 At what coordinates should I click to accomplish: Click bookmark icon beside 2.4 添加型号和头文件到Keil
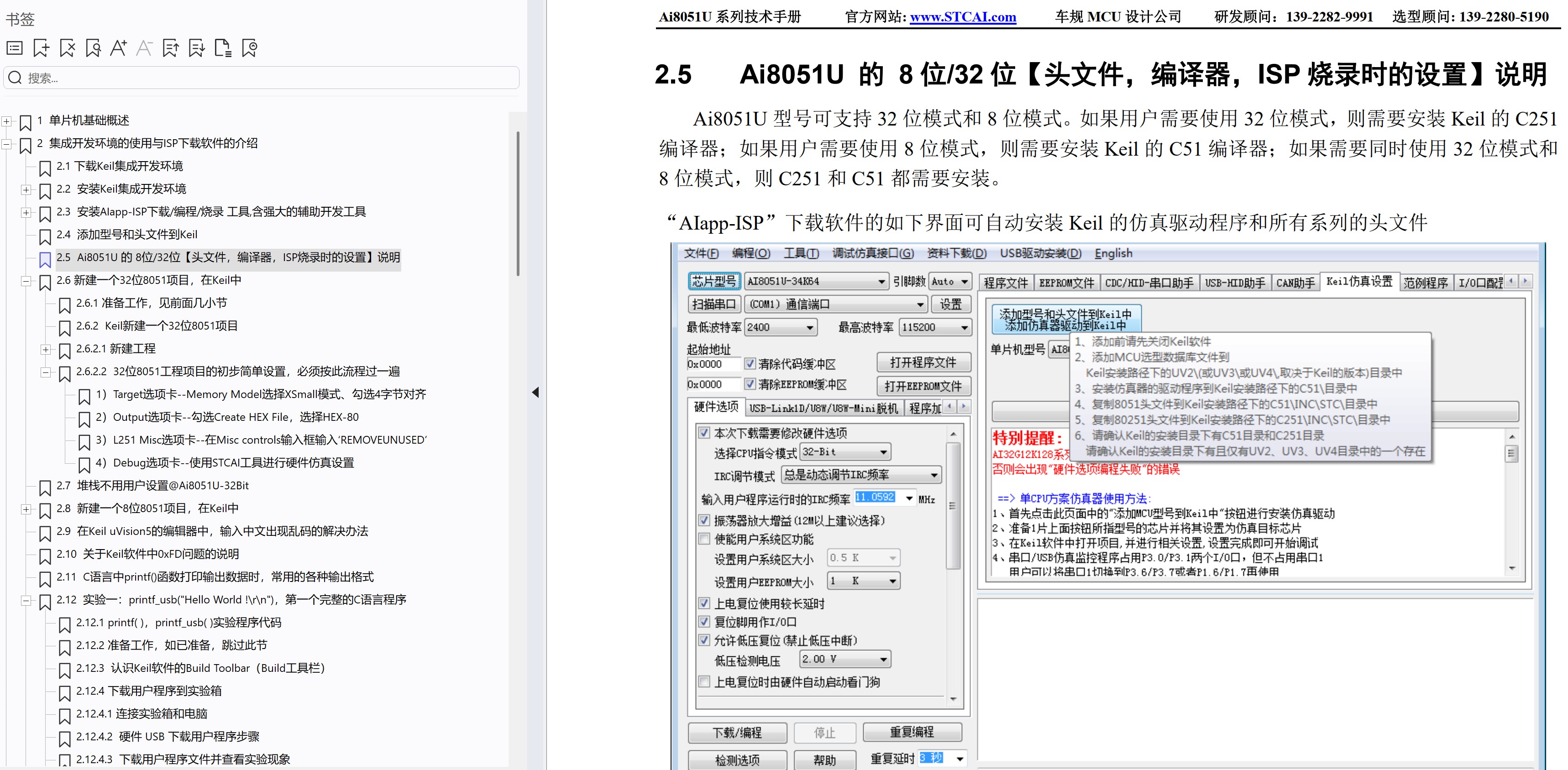pos(45,237)
